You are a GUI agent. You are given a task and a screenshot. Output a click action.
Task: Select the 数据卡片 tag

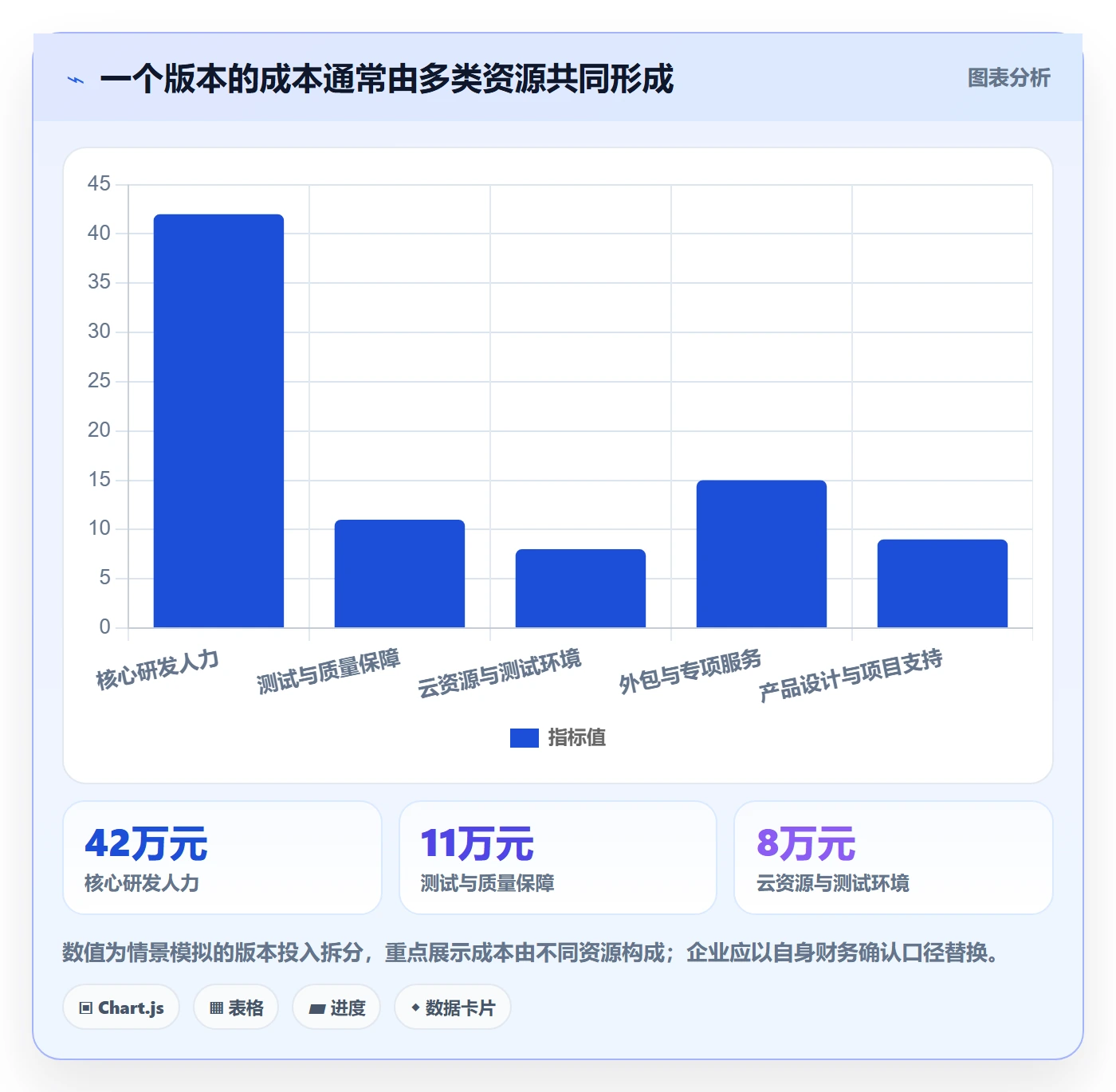pyautogui.click(x=453, y=1008)
